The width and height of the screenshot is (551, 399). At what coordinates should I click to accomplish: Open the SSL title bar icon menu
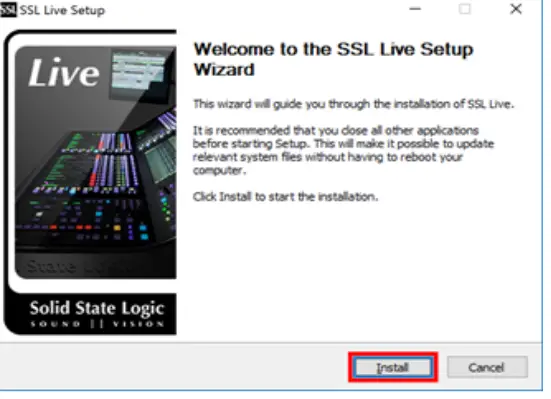pos(8,9)
